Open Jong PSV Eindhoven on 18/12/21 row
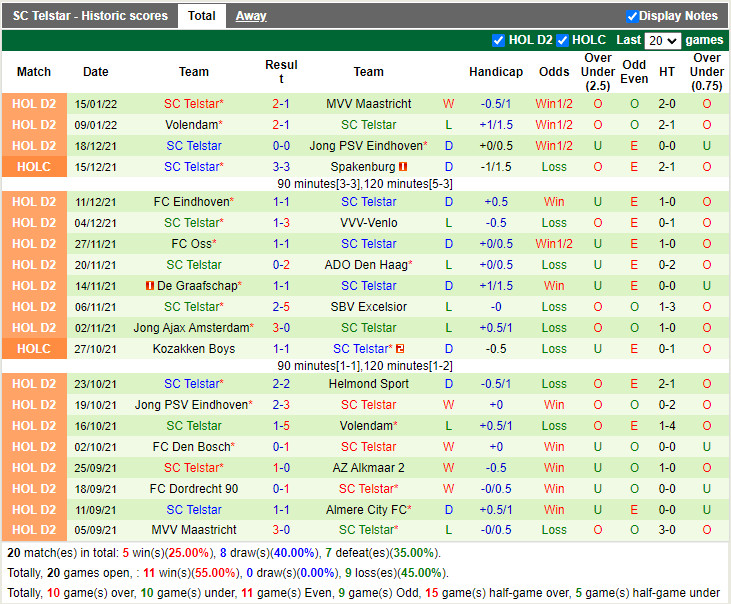The image size is (731, 604). pos(368,146)
